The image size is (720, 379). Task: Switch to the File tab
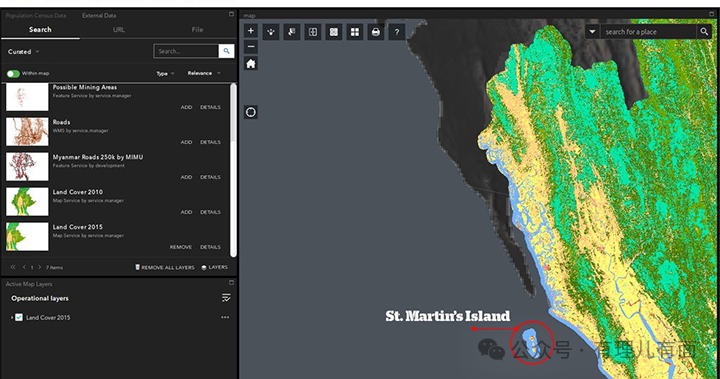click(x=197, y=30)
